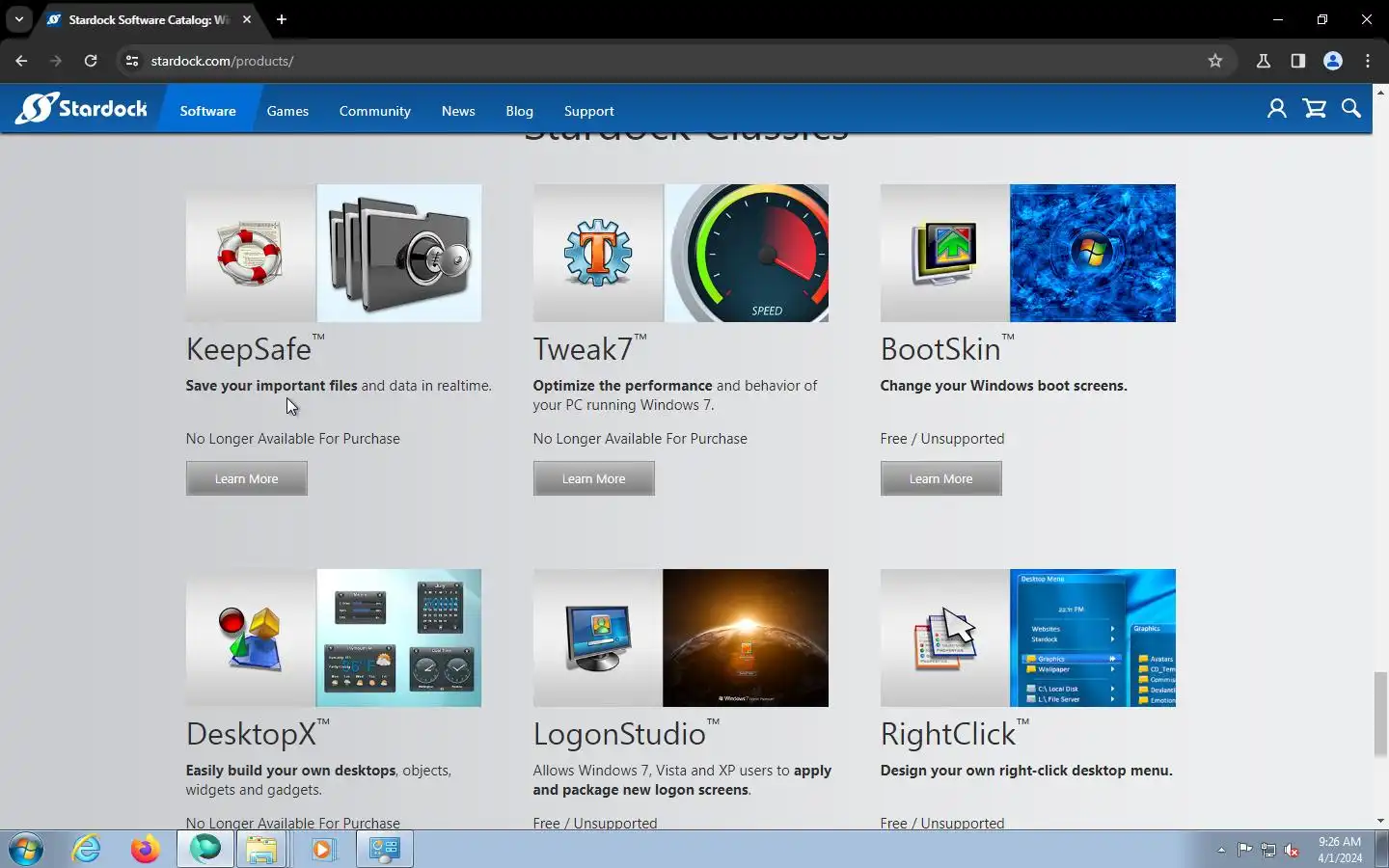Viewport: 1389px width, 868px height.
Task: Open the Blog nav item
Action: 519,111
